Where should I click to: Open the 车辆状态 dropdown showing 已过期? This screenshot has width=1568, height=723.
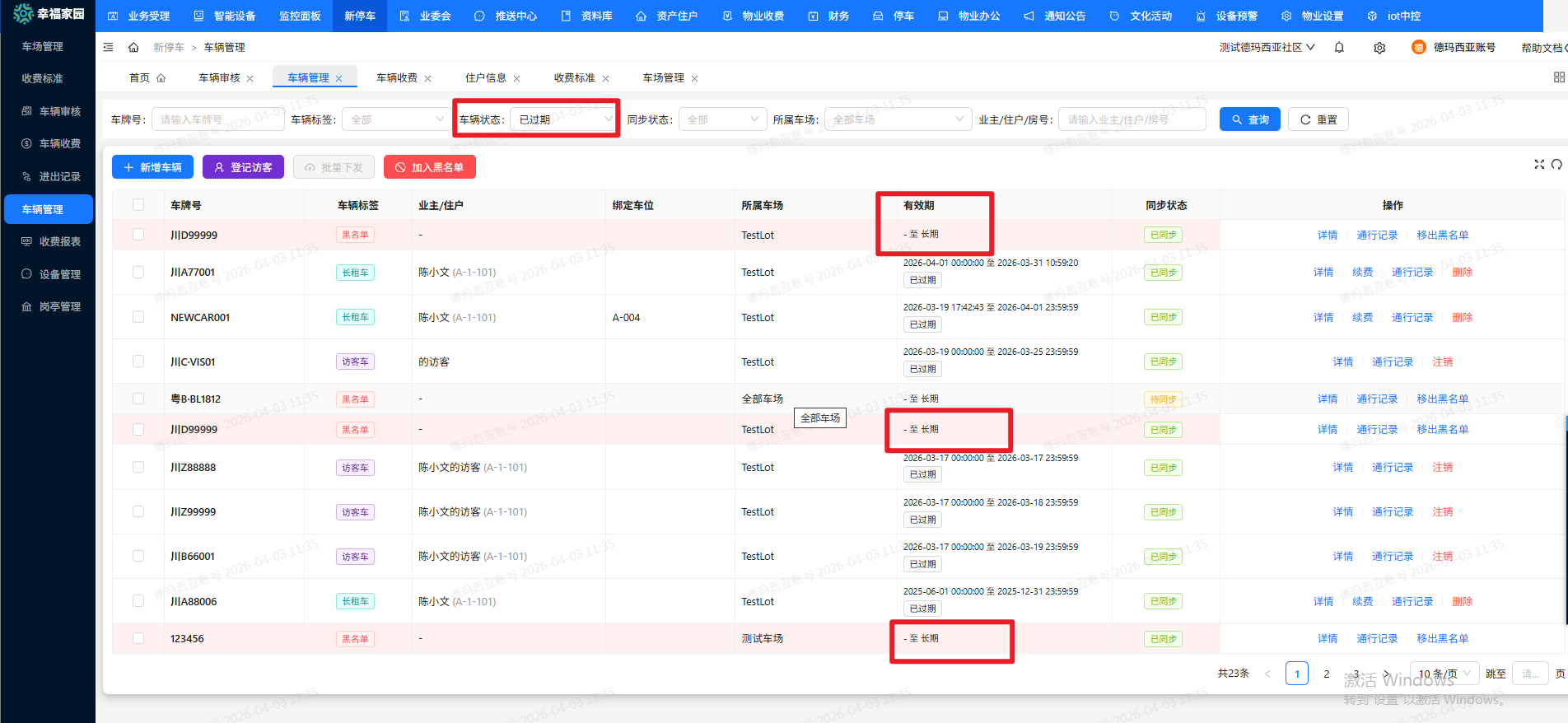564,119
